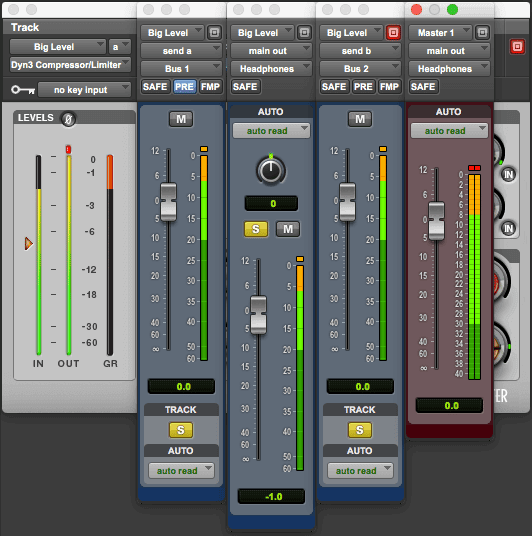The width and height of the screenshot is (532, 536).
Task: Click the -1.0 volume field
Action: click(x=271, y=496)
